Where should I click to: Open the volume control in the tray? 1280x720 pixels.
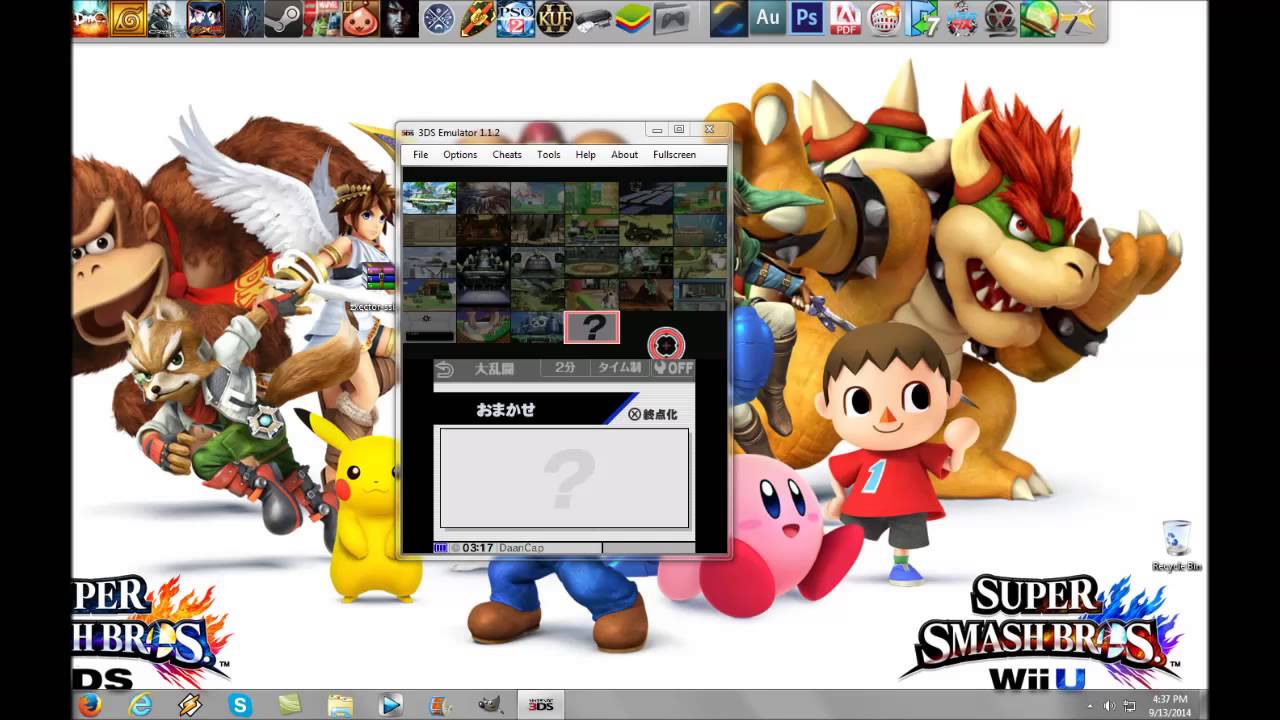[1108, 706]
